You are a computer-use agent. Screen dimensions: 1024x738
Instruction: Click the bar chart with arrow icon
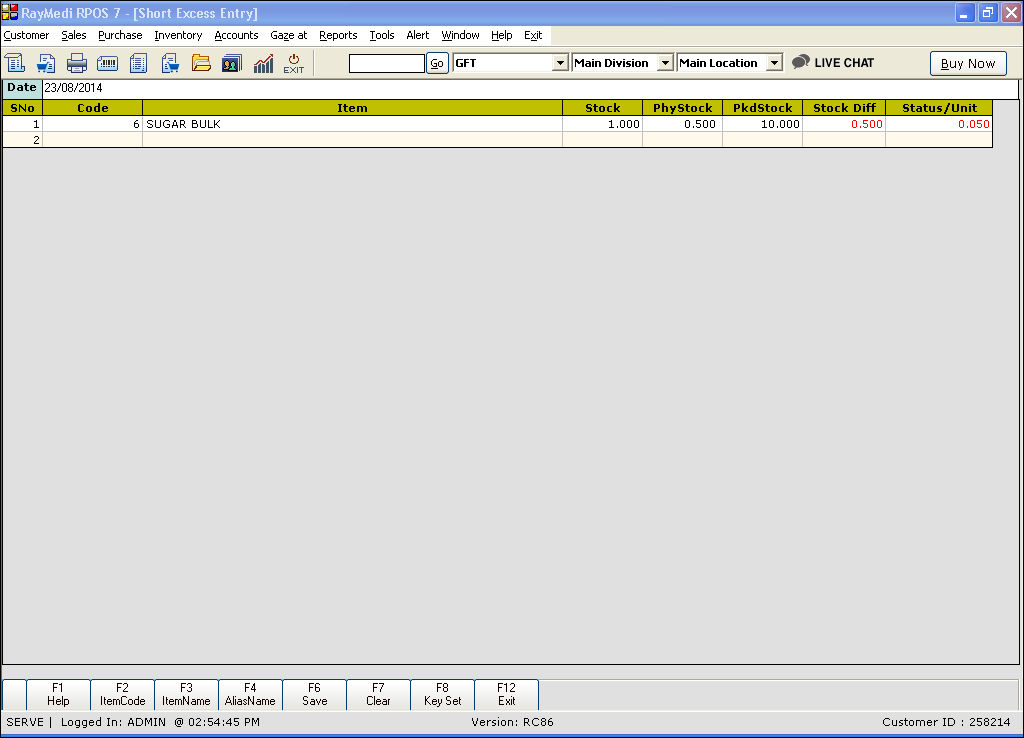click(x=263, y=63)
